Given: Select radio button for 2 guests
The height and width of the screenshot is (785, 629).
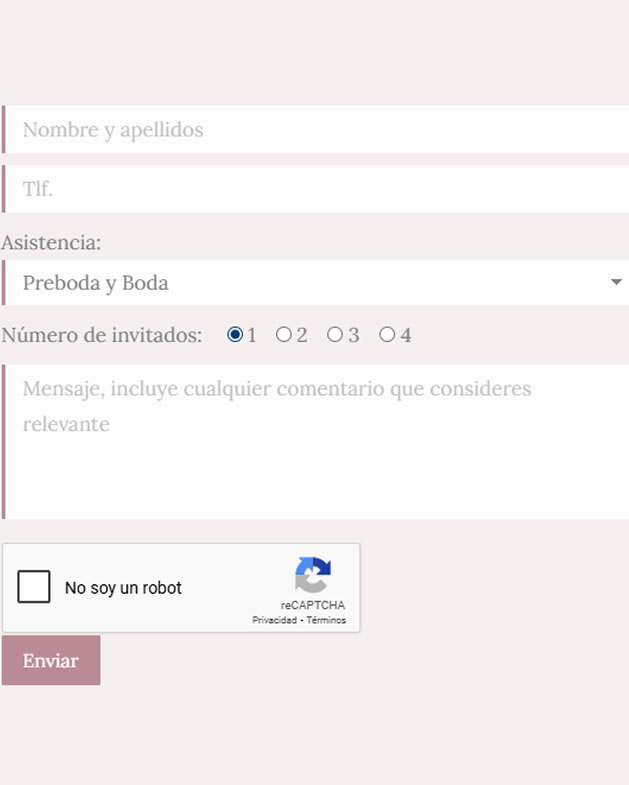Looking at the screenshot, I should [x=284, y=335].
